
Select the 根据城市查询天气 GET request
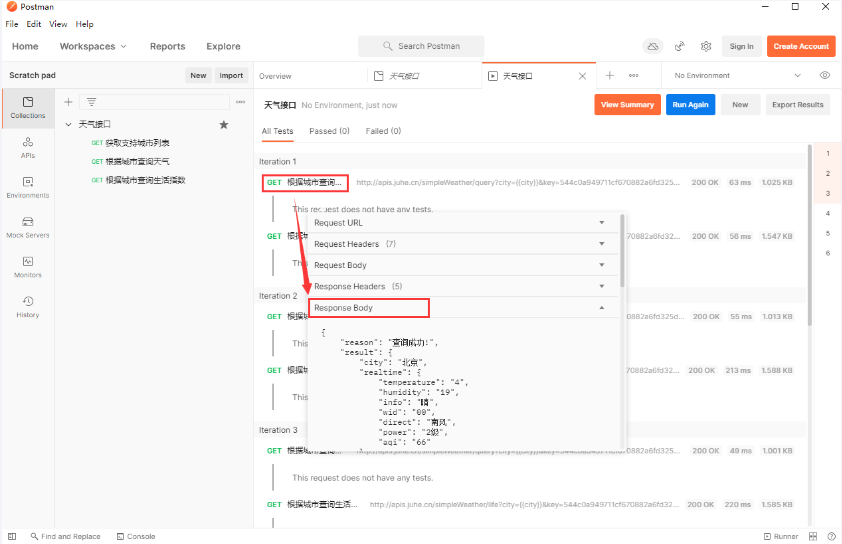[130, 161]
